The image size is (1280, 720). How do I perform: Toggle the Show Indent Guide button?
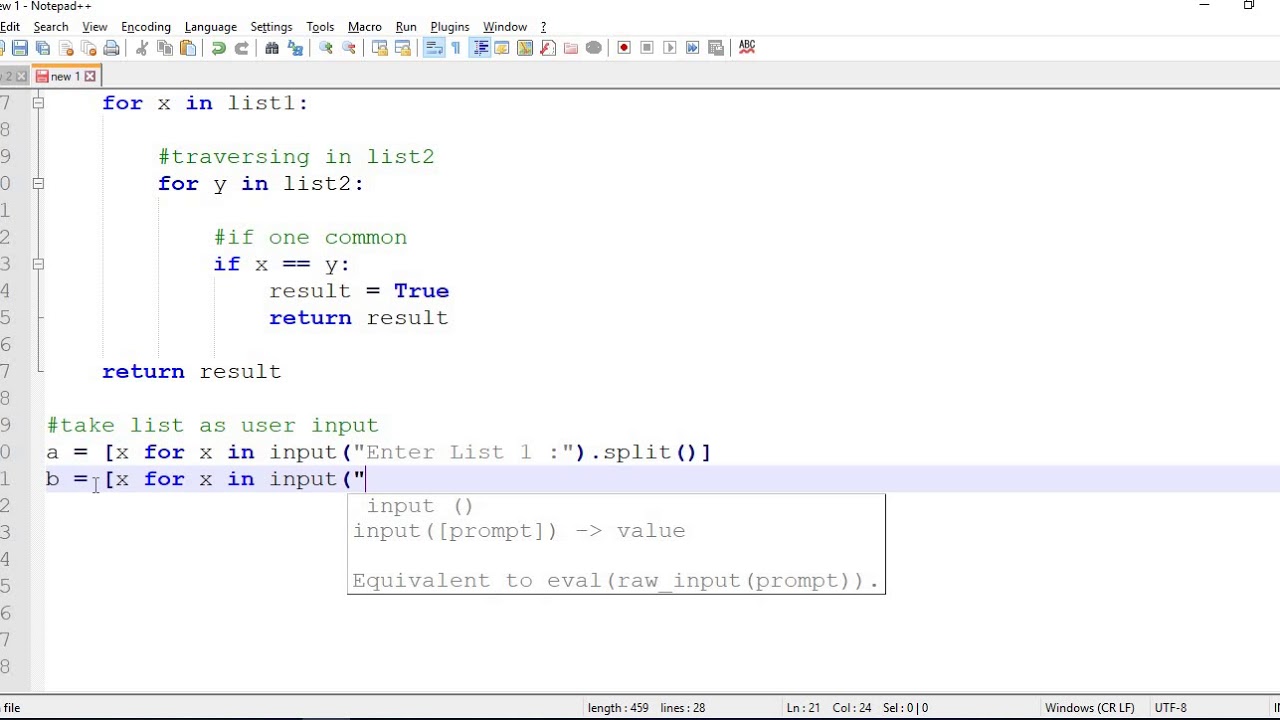point(480,47)
